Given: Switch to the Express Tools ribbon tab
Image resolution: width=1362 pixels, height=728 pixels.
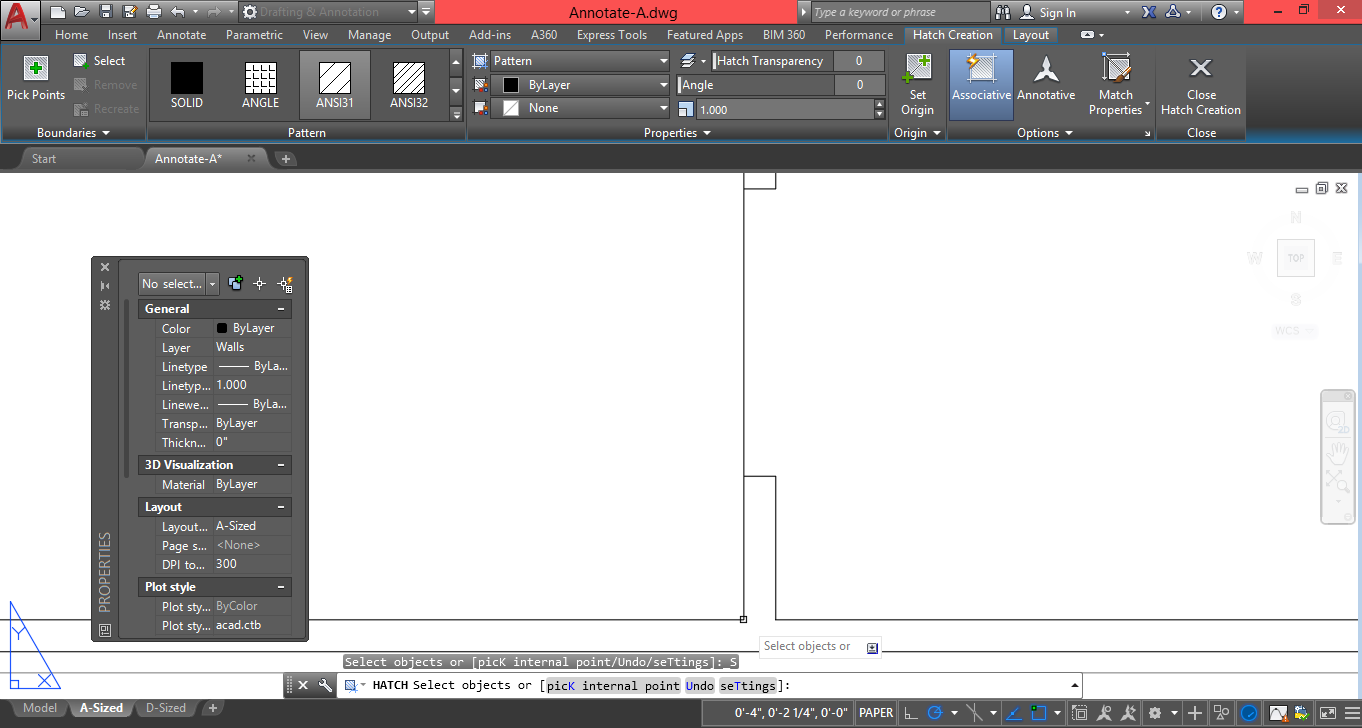Looking at the screenshot, I should click(x=612, y=34).
